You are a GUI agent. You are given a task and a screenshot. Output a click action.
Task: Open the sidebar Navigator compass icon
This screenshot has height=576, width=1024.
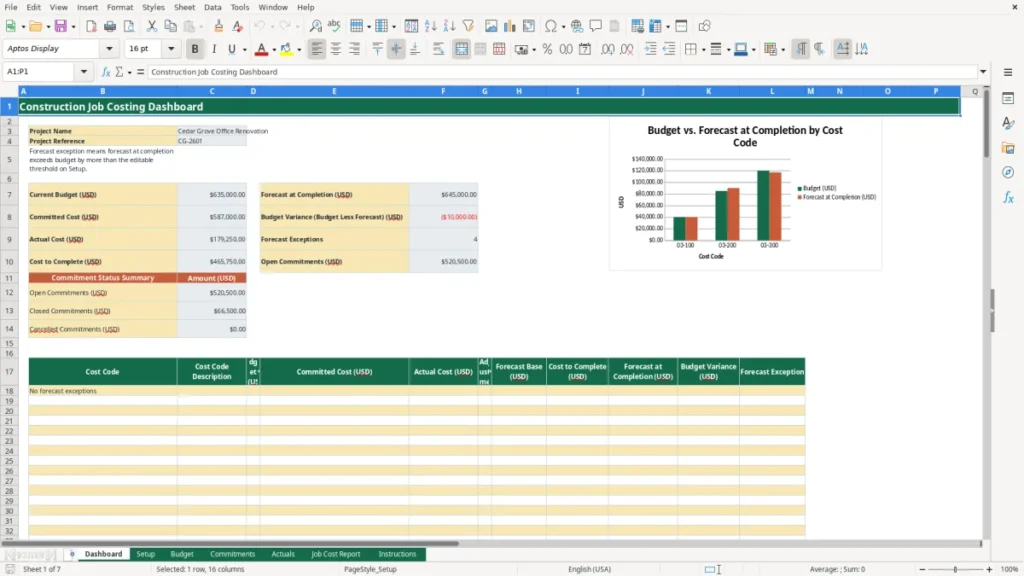point(1008,172)
